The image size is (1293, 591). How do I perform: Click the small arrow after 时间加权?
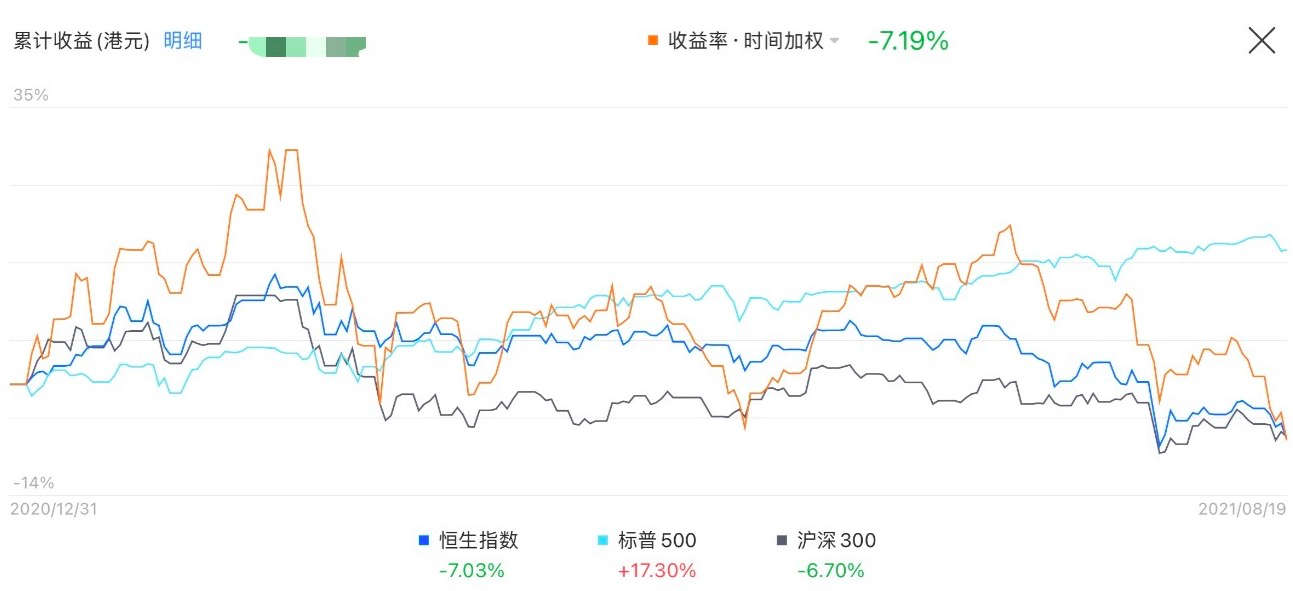pyautogui.click(x=835, y=42)
